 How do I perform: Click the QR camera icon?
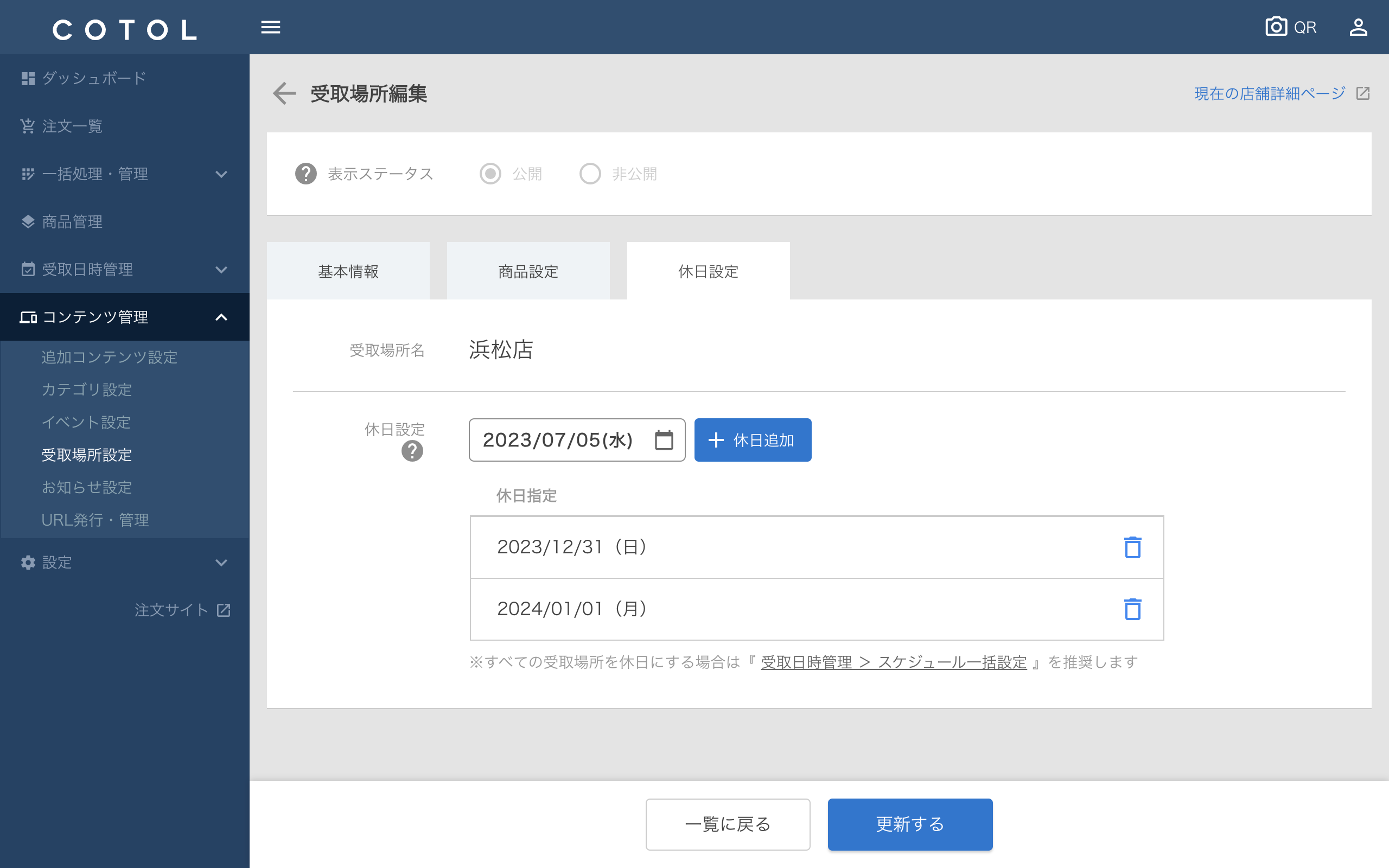(x=1277, y=26)
